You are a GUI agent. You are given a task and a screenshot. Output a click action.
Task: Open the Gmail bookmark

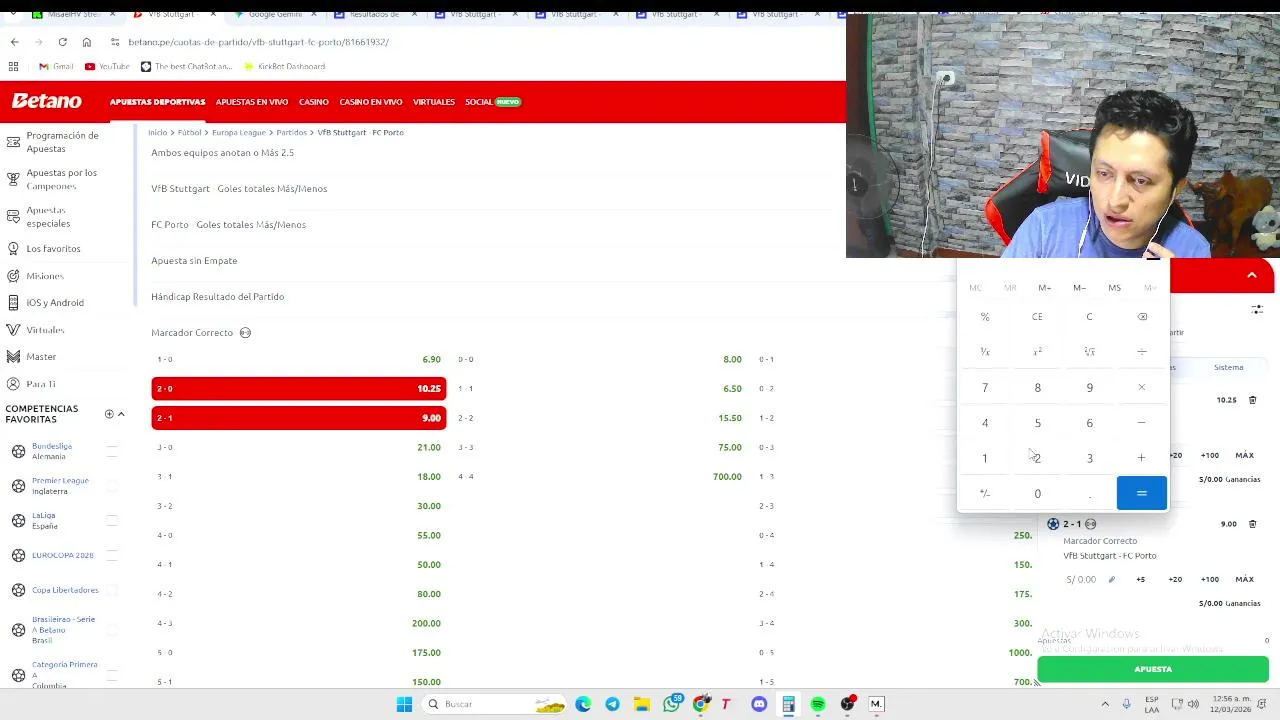tap(56, 66)
